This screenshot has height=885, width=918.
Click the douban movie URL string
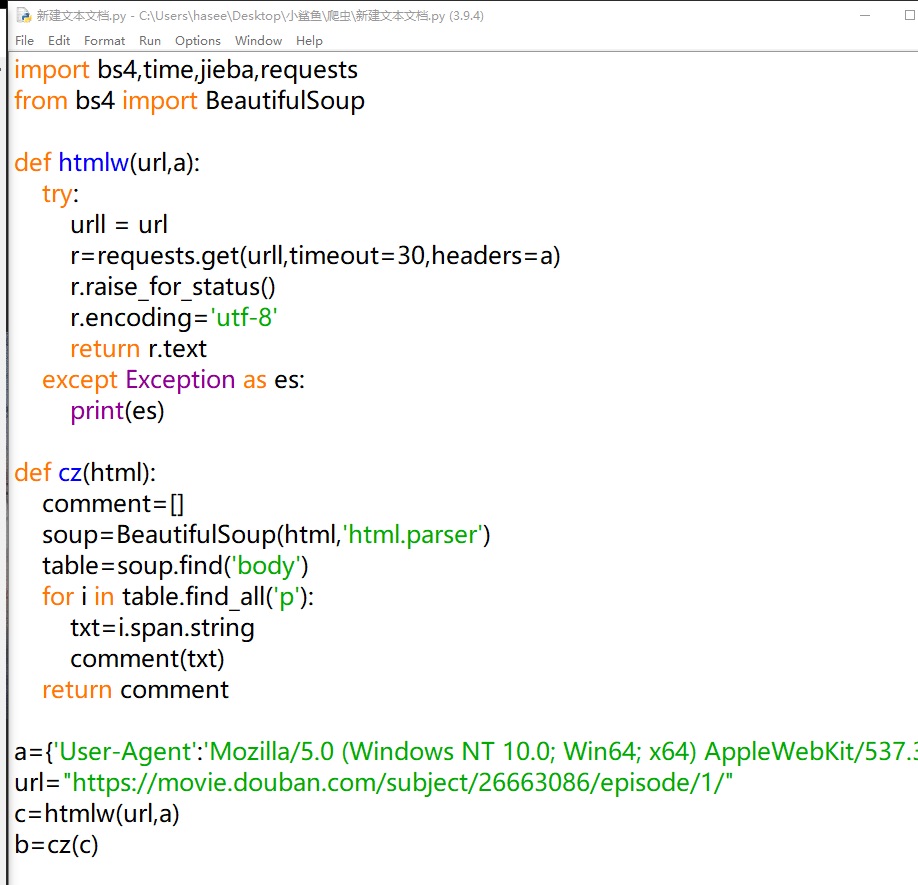[x=398, y=783]
